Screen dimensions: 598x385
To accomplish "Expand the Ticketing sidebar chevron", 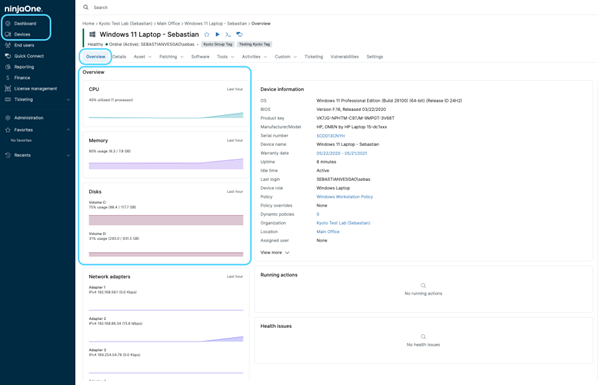I will pos(68,100).
